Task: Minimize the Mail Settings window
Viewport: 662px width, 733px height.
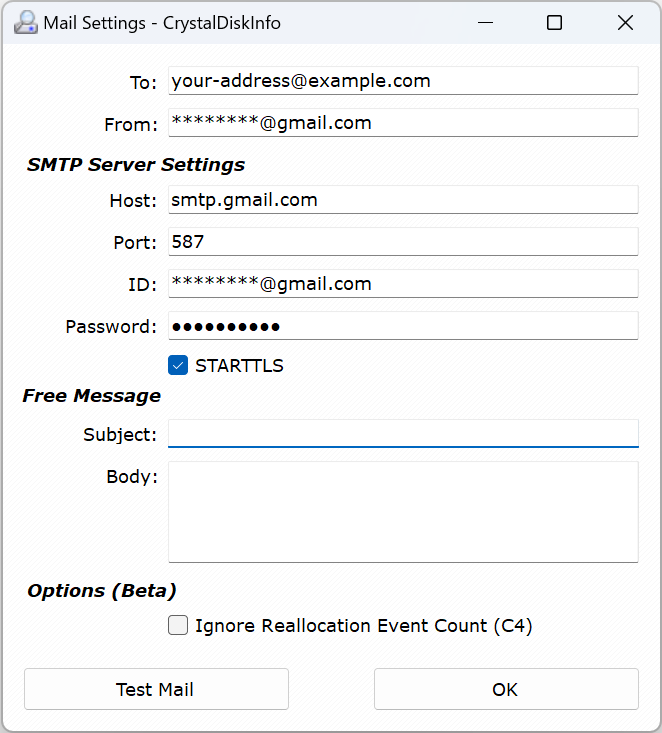Action: pyautogui.click(x=485, y=22)
